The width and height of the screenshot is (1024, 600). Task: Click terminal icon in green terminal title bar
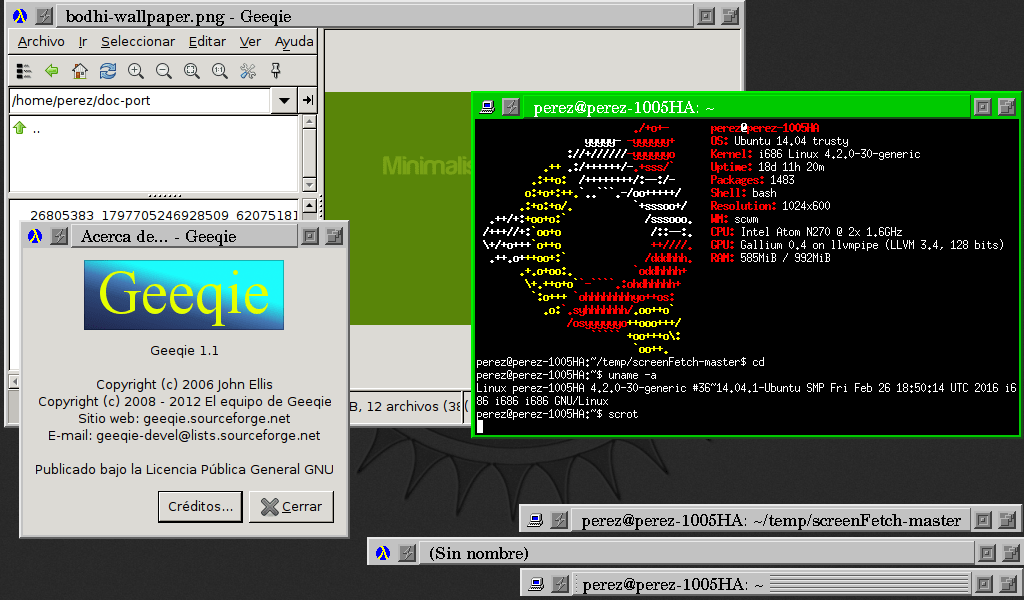487,107
